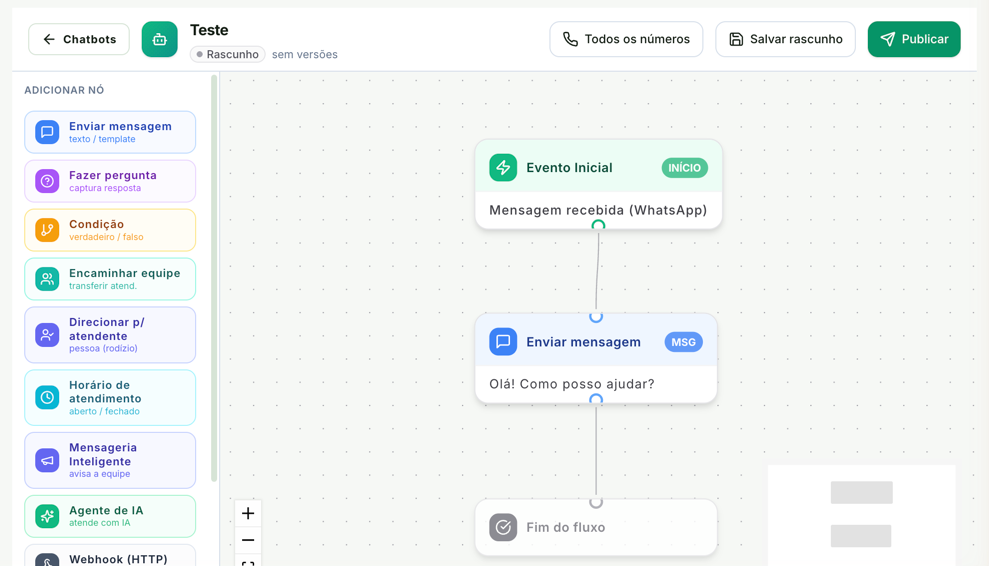Screen dimensions: 989x566
Task: Add a Condição node
Action: click(x=110, y=230)
